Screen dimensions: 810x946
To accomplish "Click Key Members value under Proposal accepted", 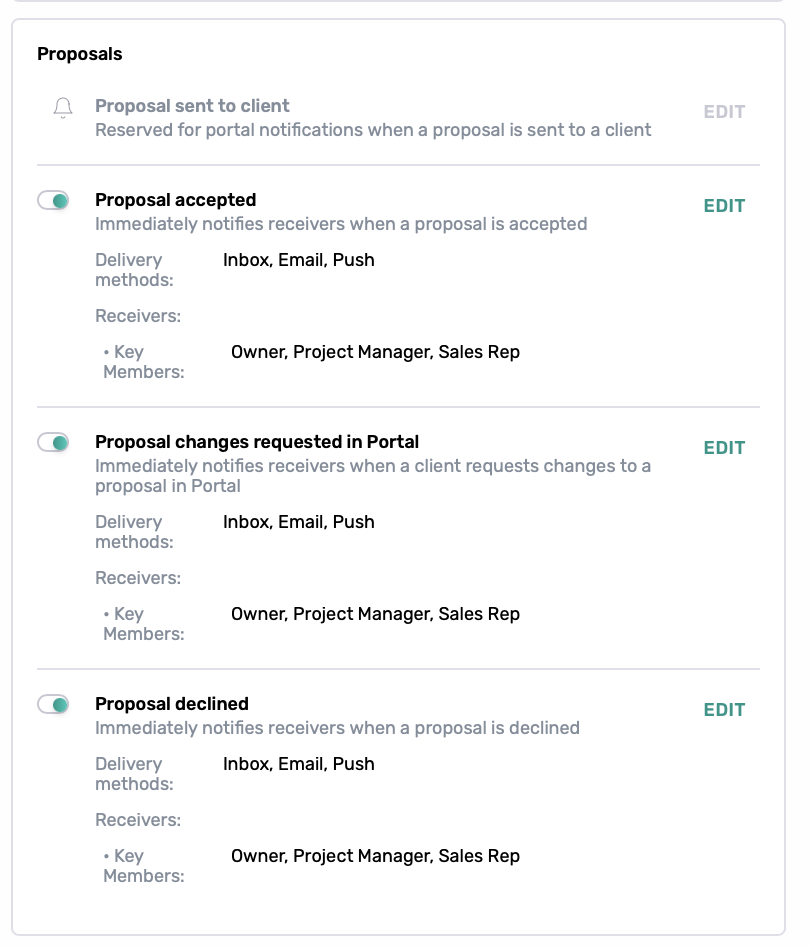I will pyautogui.click(x=375, y=352).
